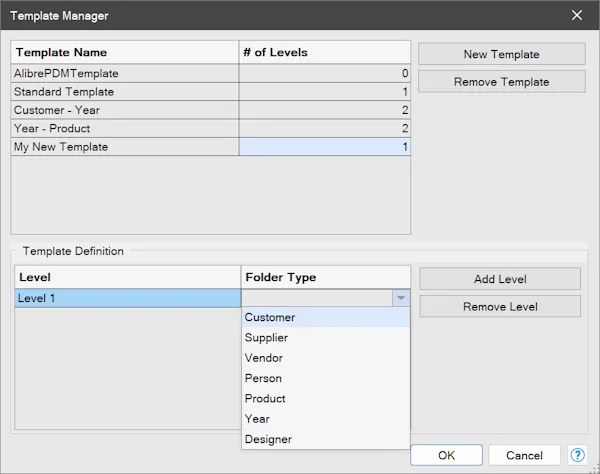Click the # of Levels column header
This screenshot has height=474, width=600.
pos(325,52)
